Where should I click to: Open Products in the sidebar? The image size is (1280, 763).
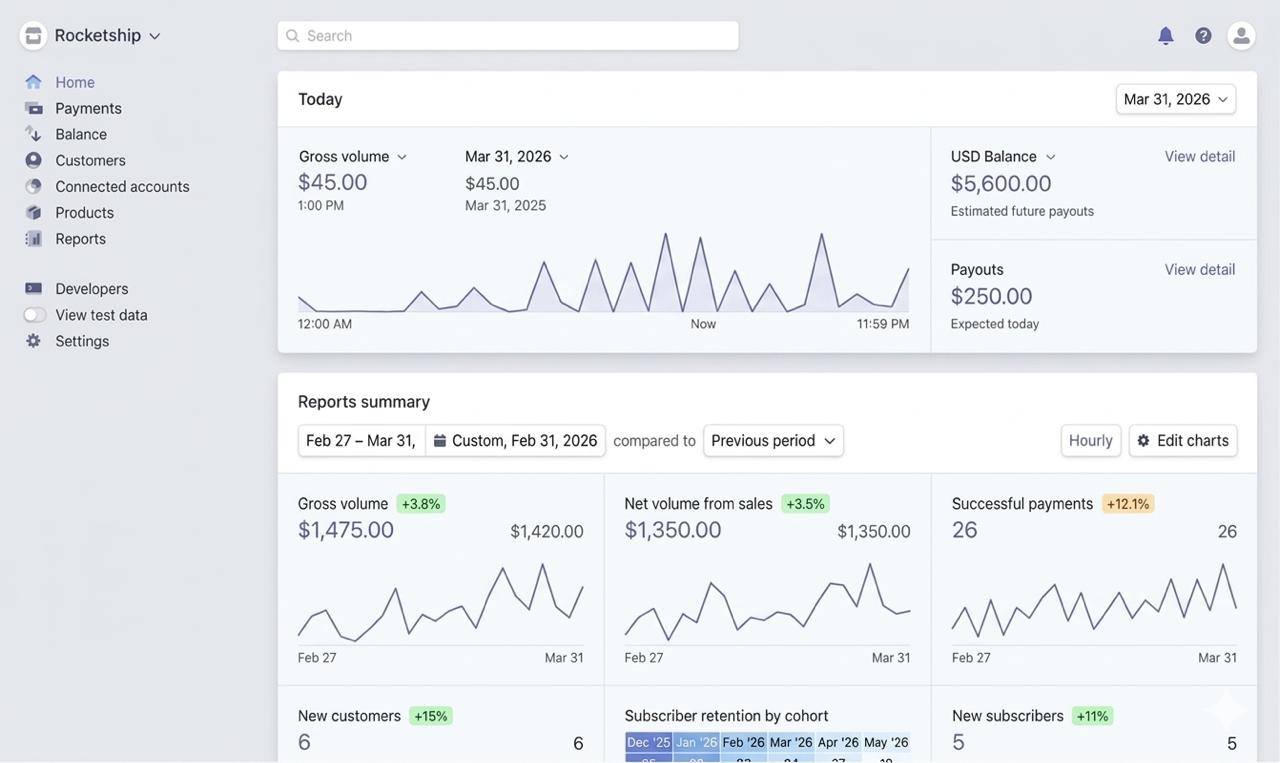[84, 212]
